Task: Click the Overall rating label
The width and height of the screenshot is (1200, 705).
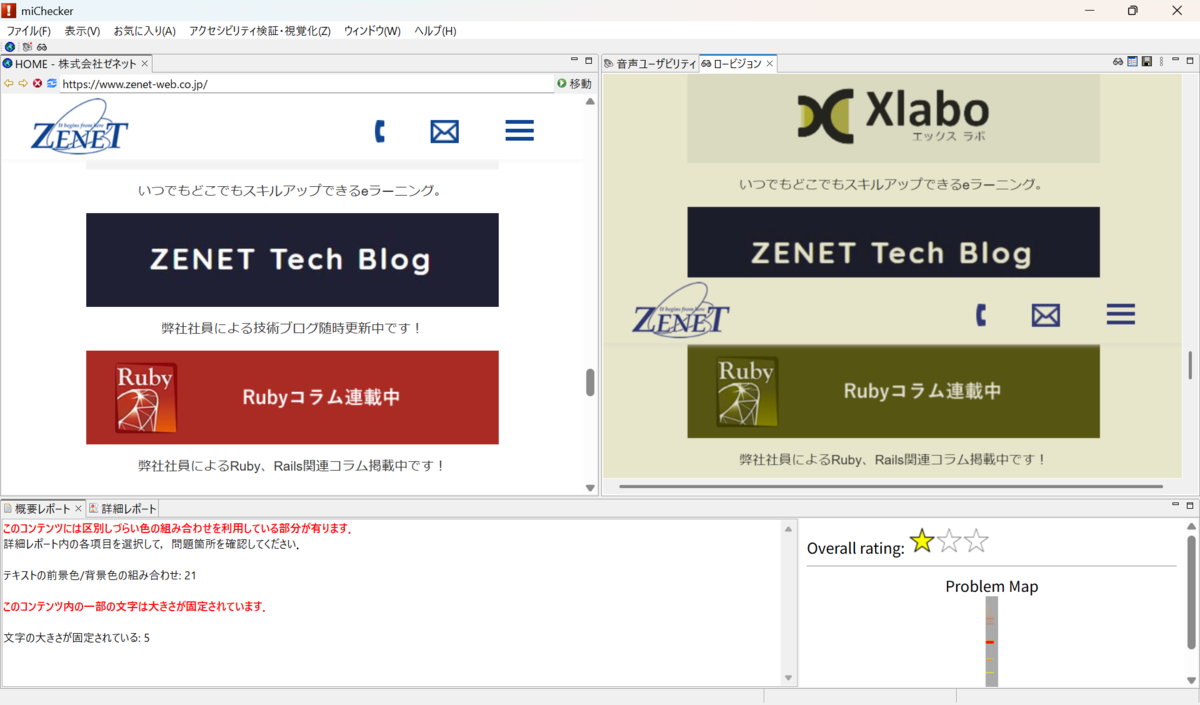Action: tap(856, 548)
